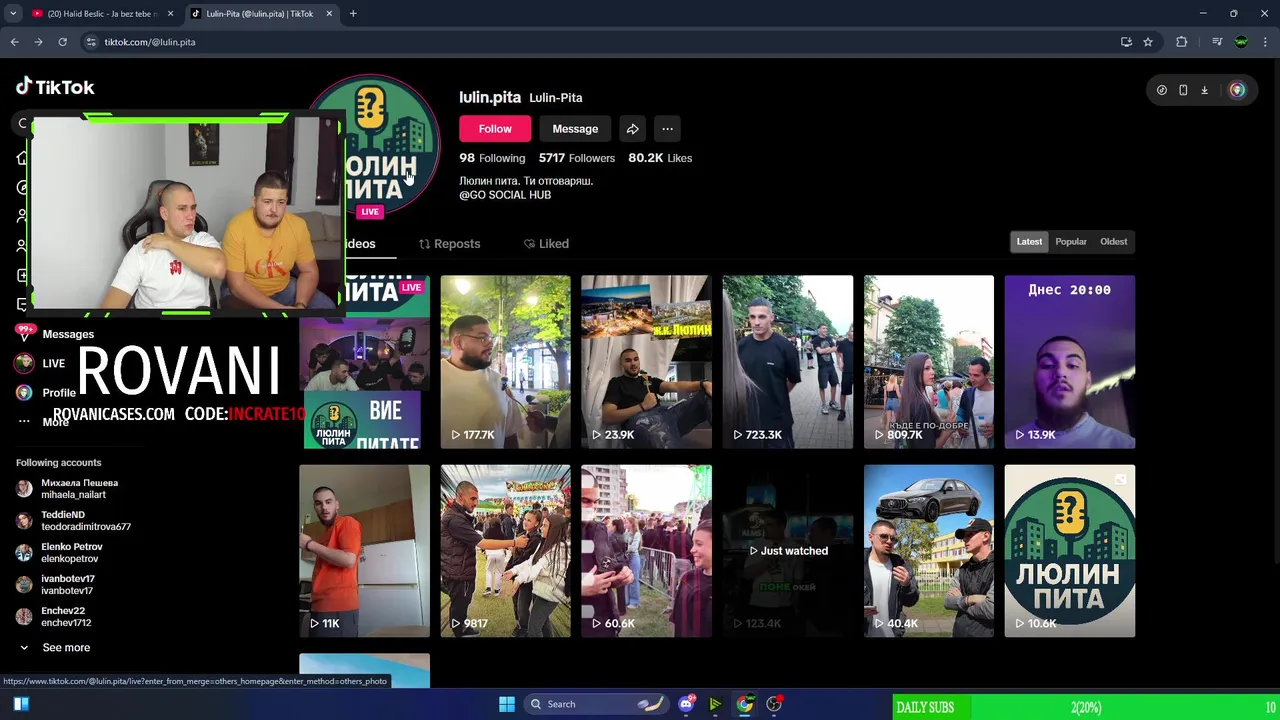Open the video with 723.3K views
The height and width of the screenshot is (720, 1280).
pyautogui.click(x=787, y=362)
